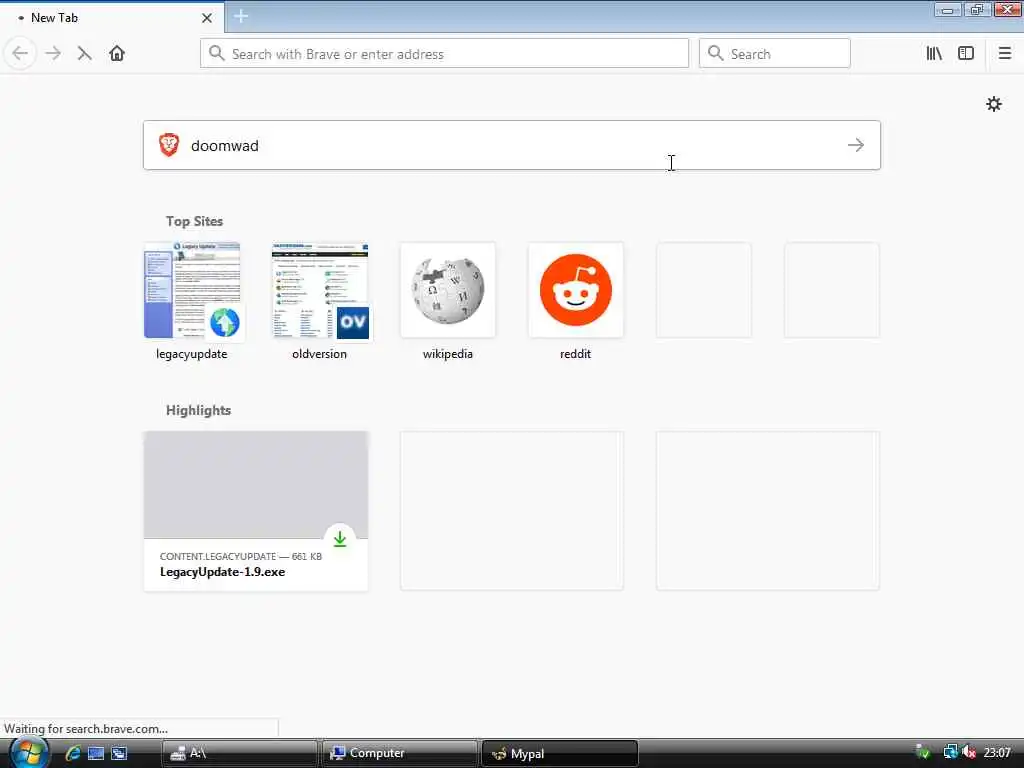This screenshot has height=768, width=1024.
Task: Go forward using the browser forward arrow
Action: (x=53, y=54)
